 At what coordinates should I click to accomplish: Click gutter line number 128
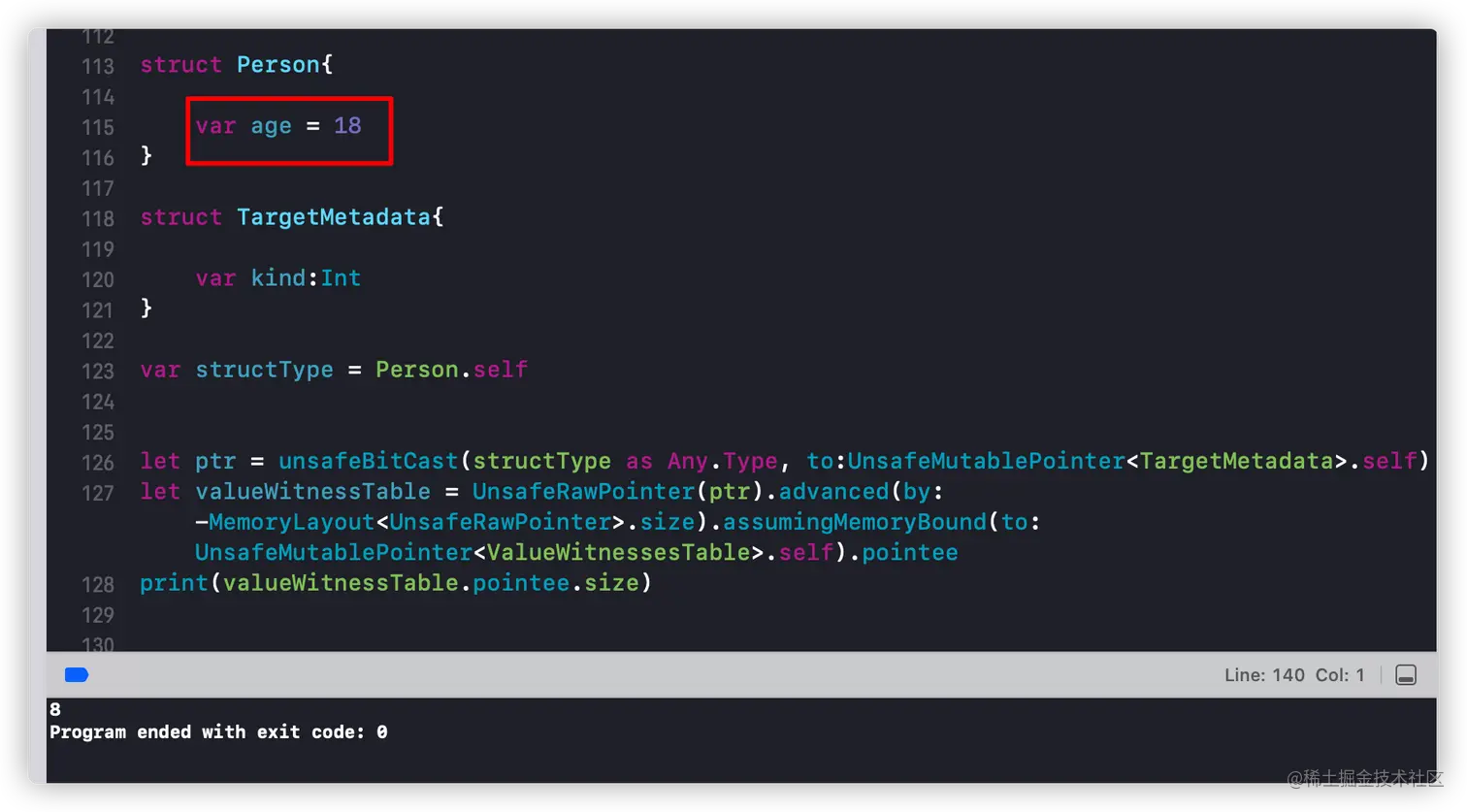click(x=98, y=584)
